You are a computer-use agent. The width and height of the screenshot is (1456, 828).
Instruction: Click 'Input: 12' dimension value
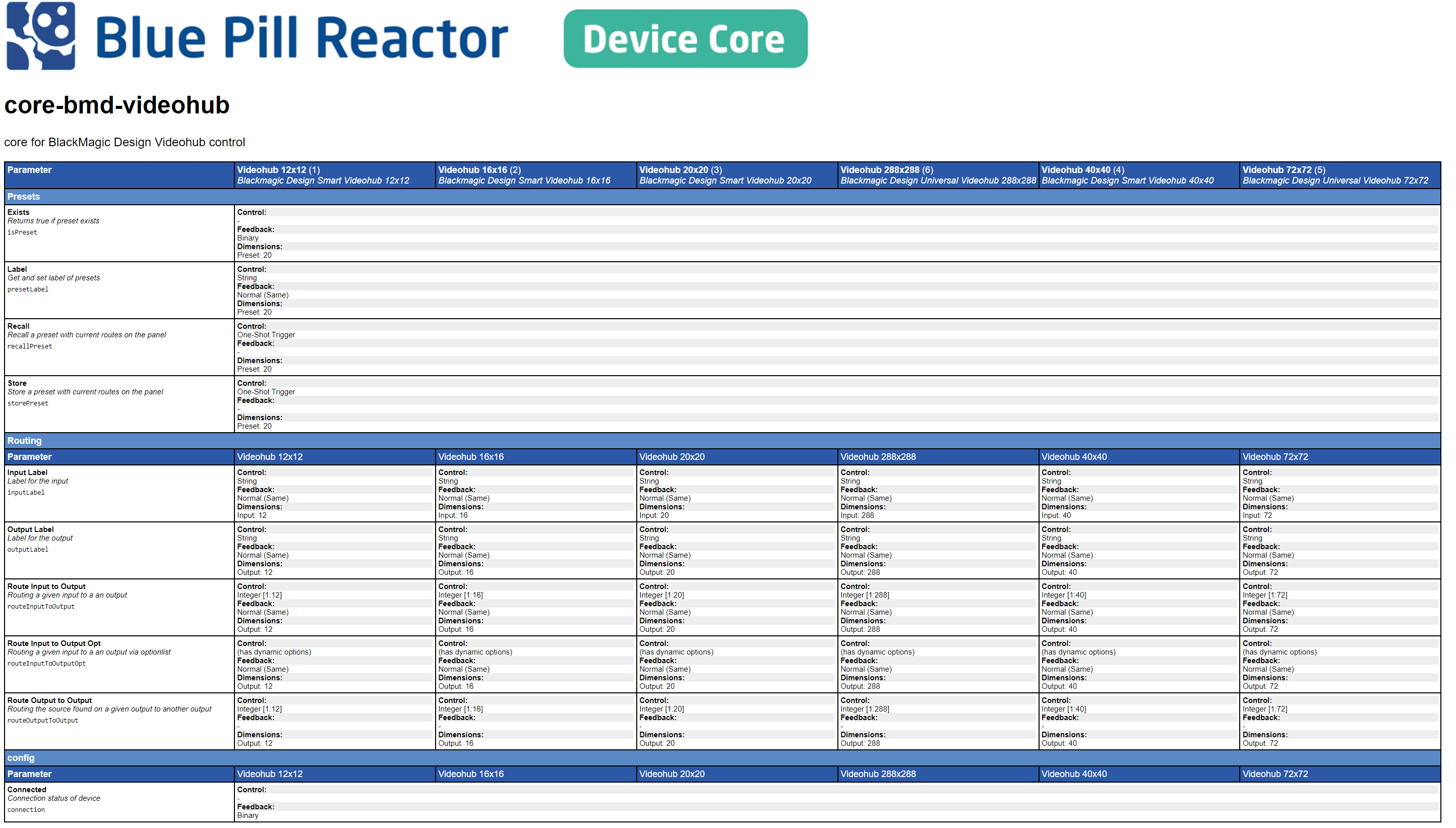[x=252, y=516]
